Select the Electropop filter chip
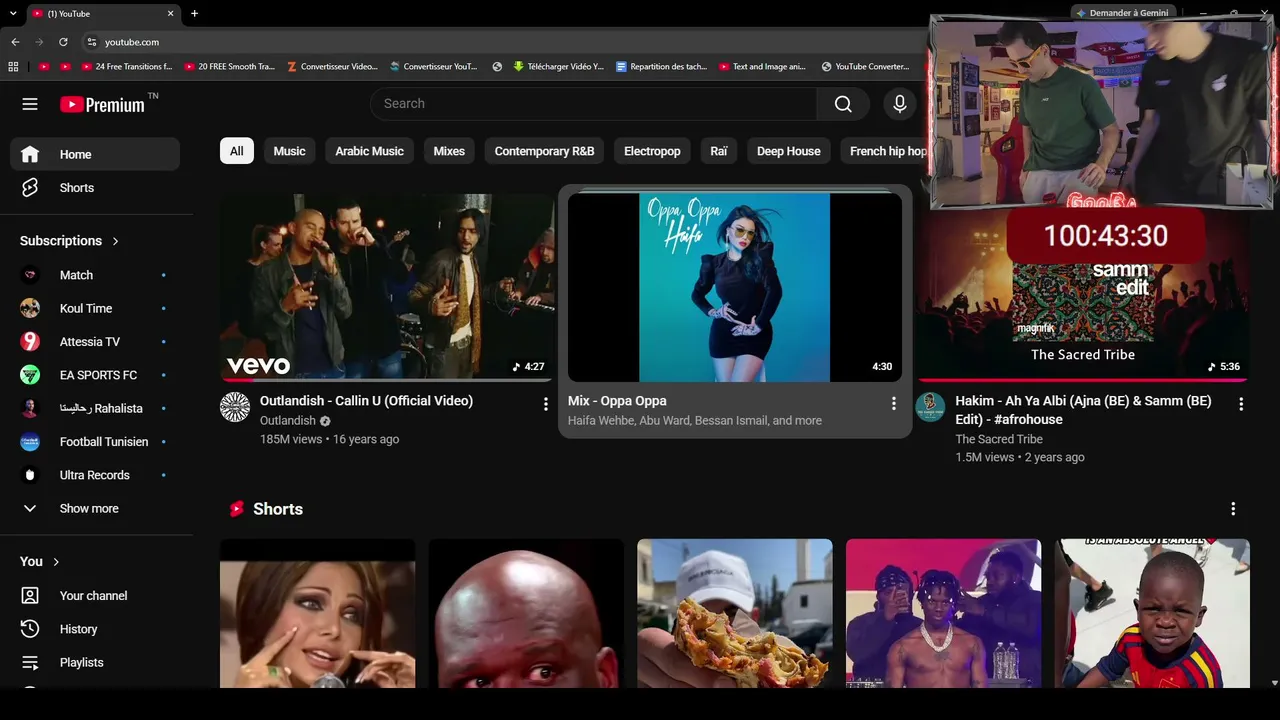 point(652,151)
